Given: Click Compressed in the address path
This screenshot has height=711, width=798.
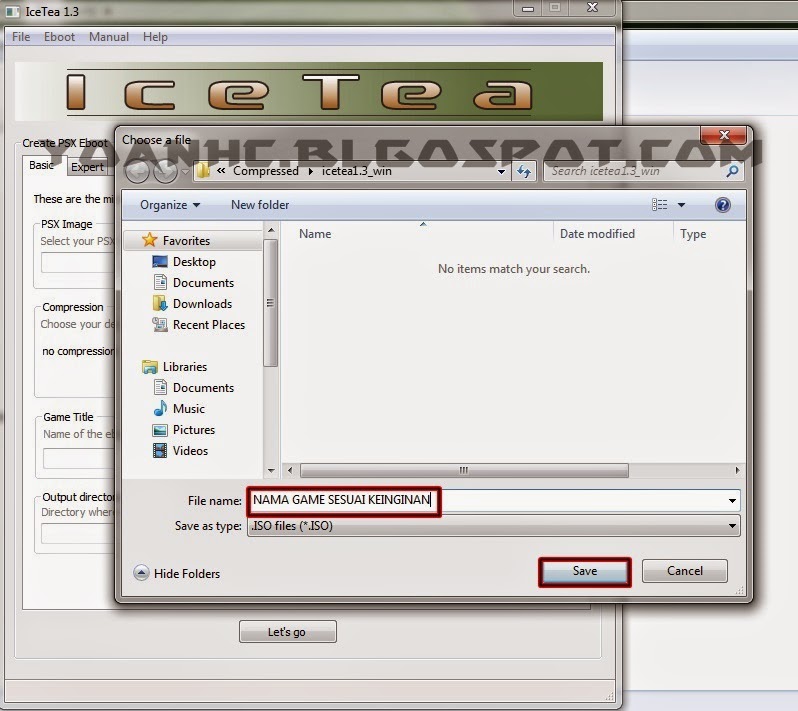Looking at the screenshot, I should pyautogui.click(x=266, y=171).
